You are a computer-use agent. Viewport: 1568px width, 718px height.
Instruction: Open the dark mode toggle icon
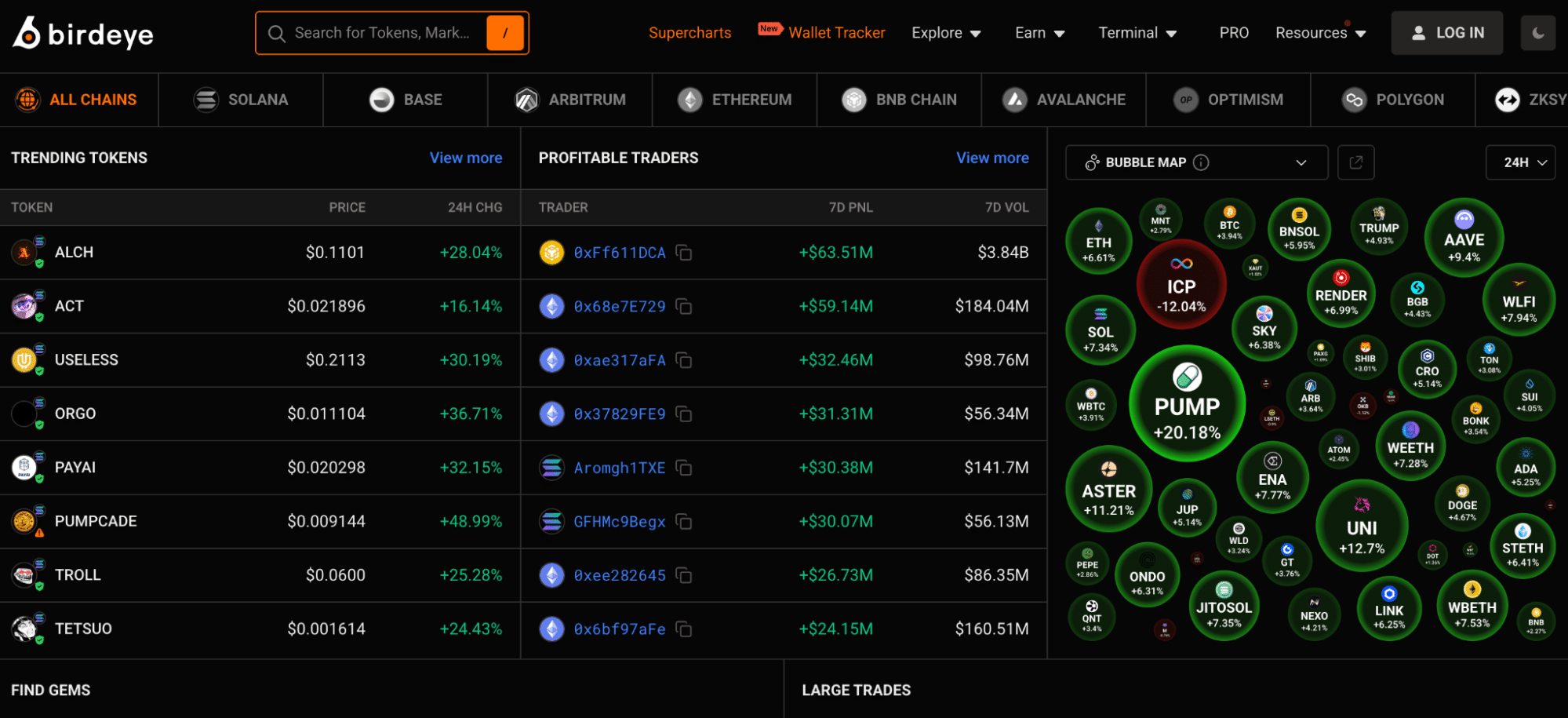pos(1537,32)
